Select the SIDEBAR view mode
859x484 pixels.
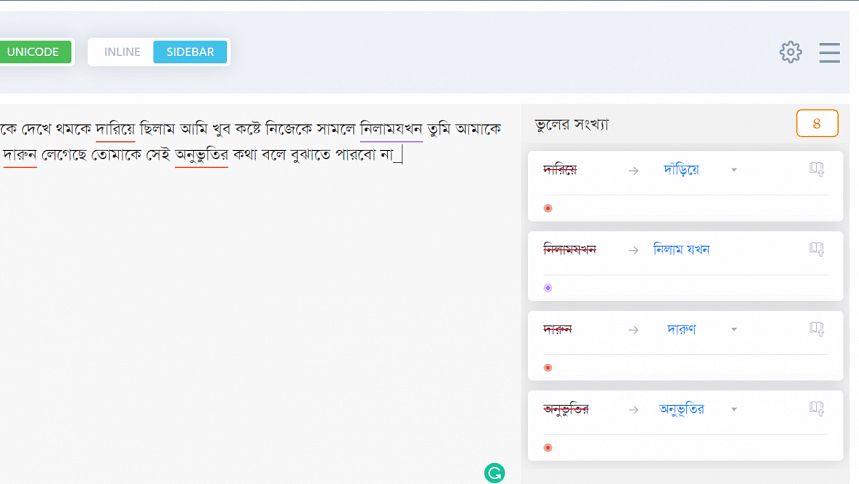pos(190,52)
